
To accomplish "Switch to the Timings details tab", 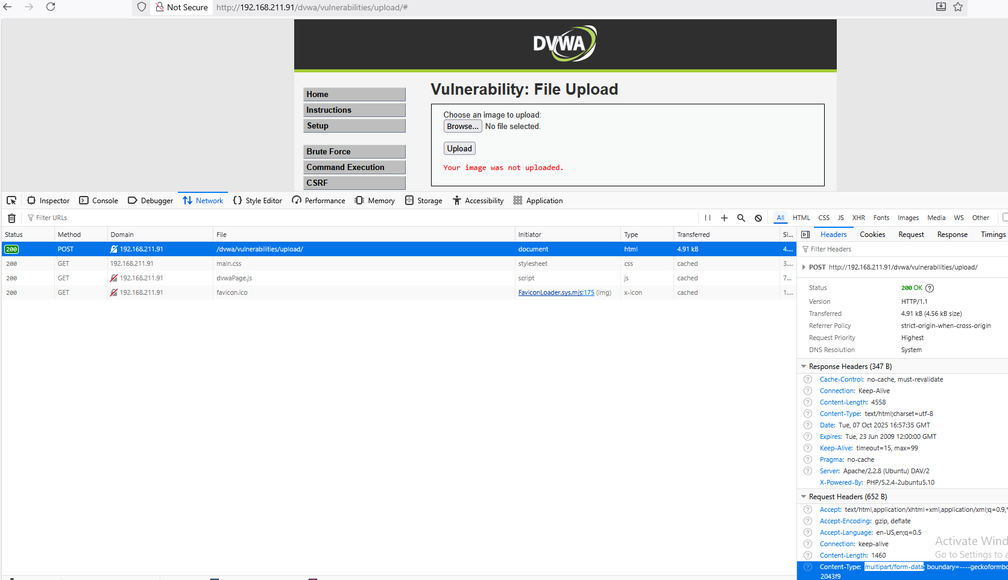I will coord(993,235).
